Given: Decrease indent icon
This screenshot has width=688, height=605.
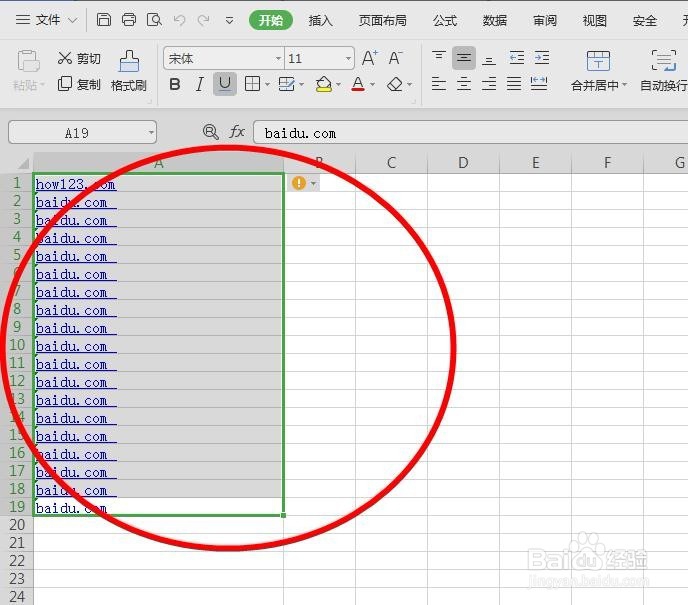Looking at the screenshot, I should (x=517, y=58).
